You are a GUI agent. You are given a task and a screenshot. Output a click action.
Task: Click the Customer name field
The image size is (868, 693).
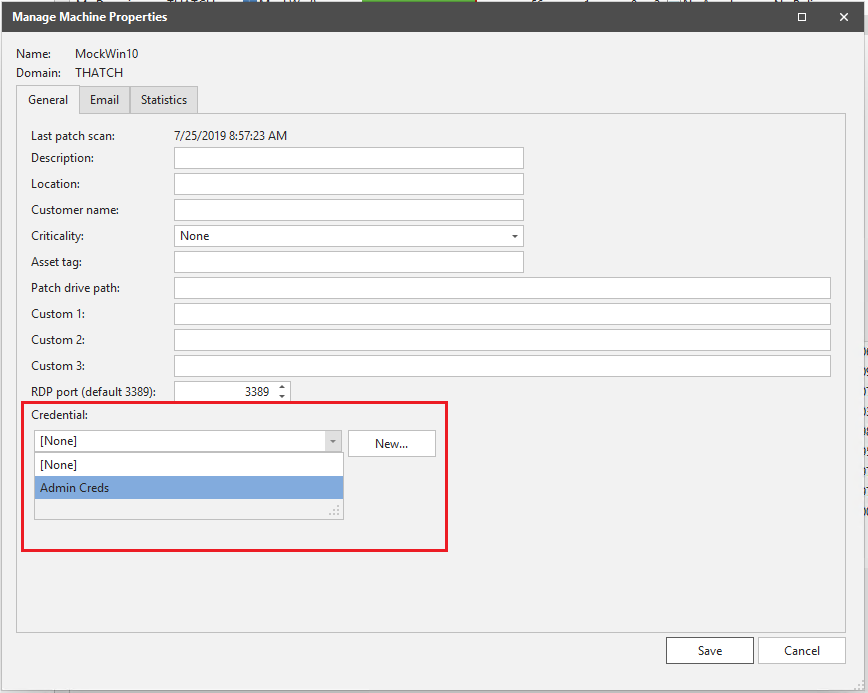pyautogui.click(x=348, y=210)
